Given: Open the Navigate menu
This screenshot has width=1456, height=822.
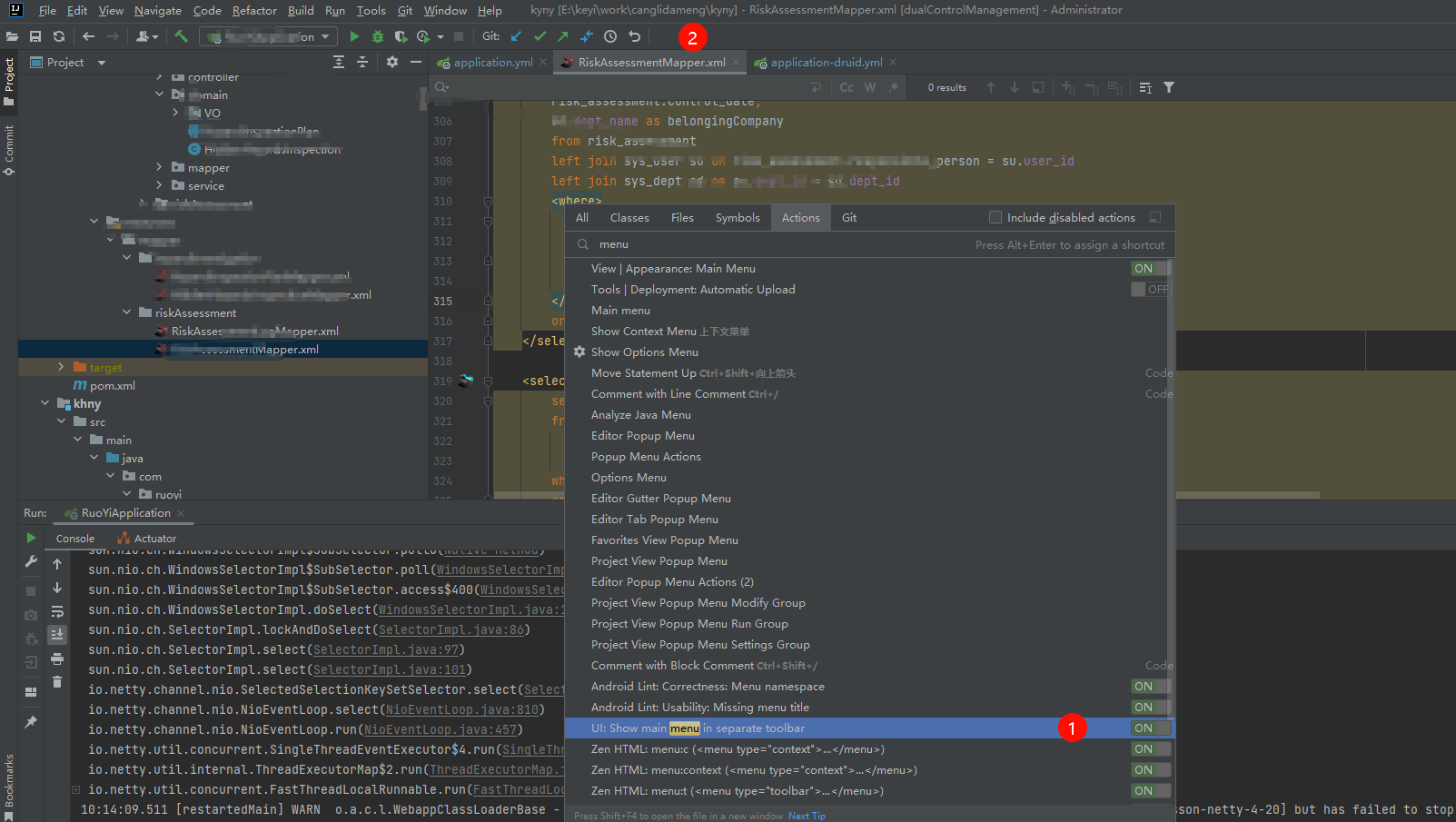Looking at the screenshot, I should 158,11.
